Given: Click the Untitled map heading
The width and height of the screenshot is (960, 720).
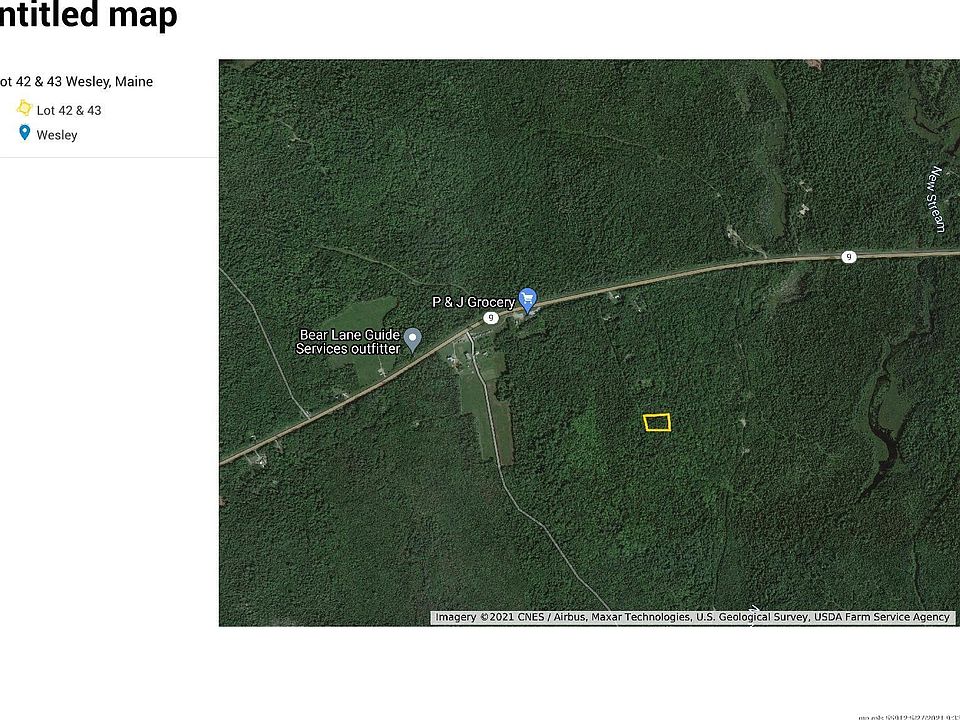Looking at the screenshot, I should 88,15.
